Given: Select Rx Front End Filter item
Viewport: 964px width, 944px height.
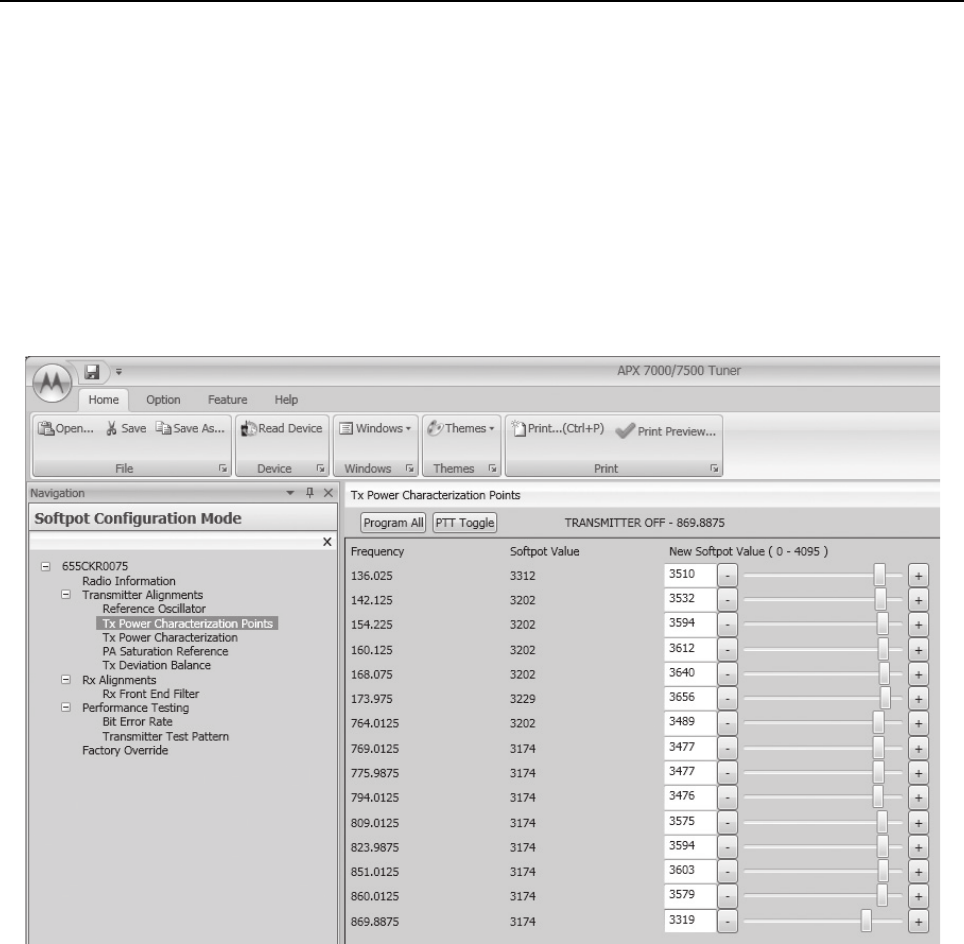Looking at the screenshot, I should click(151, 694).
